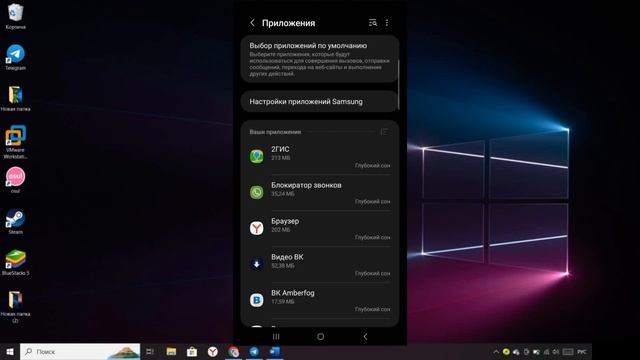Viewport: 640px width, 360px height.
Task: Open the Браузер app entry
Action: [x=320, y=229]
